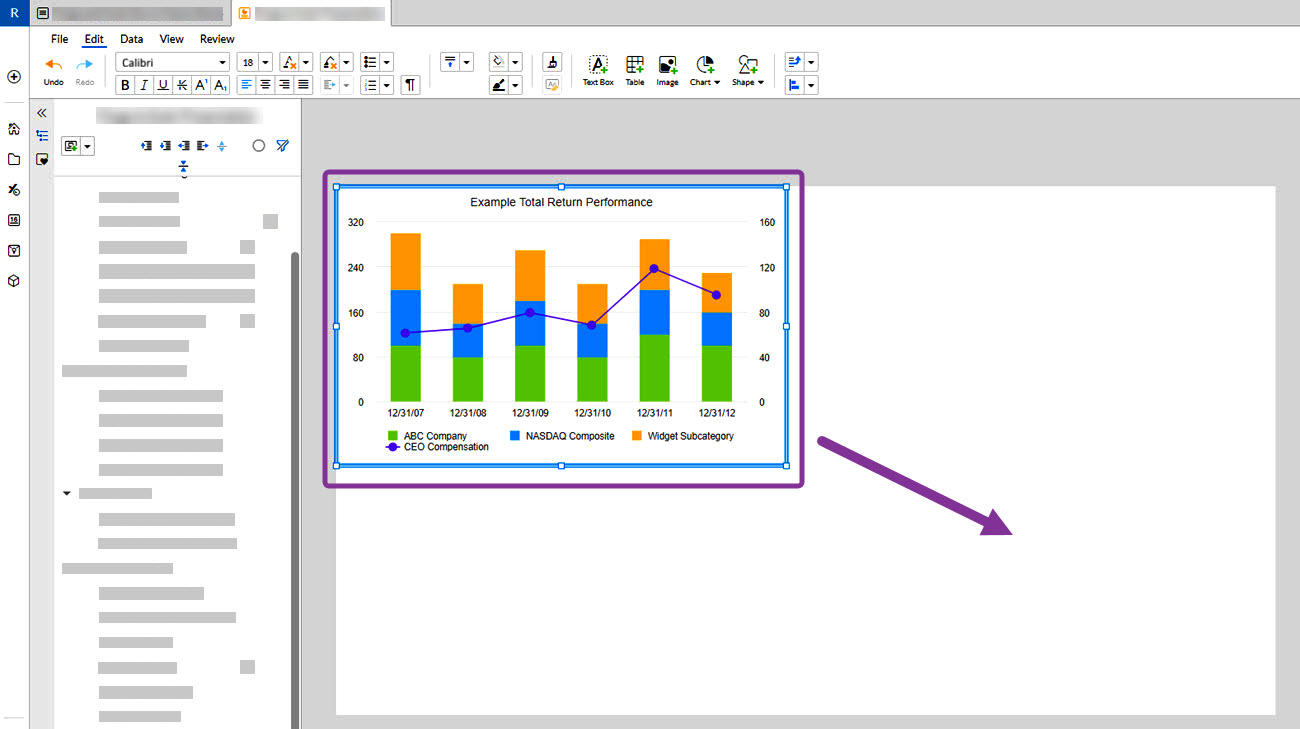Open the Data menu
Image resolution: width=1300 pixels, height=729 pixels.
(x=131, y=39)
